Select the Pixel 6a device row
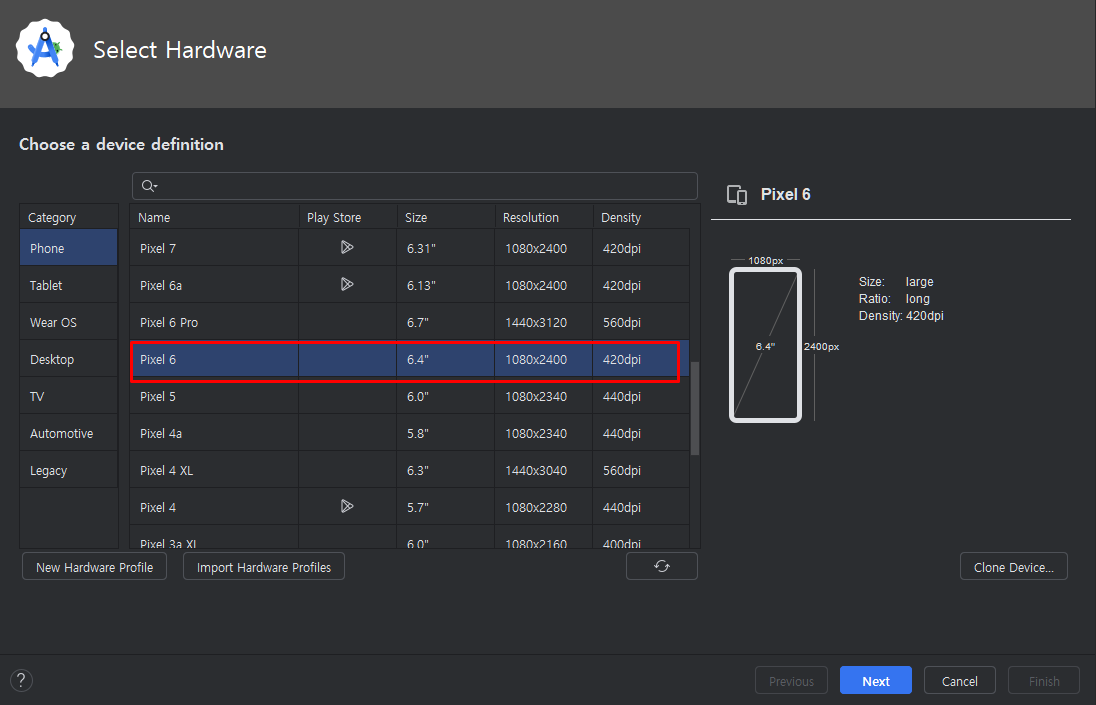This screenshot has height=705, width=1096. (410, 285)
